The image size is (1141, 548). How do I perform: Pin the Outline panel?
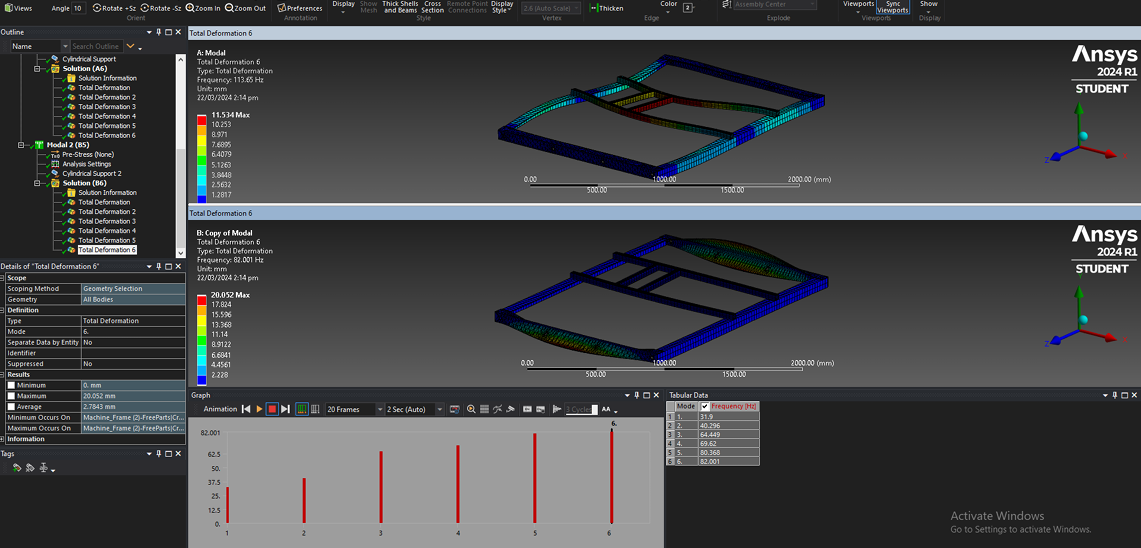coord(158,32)
